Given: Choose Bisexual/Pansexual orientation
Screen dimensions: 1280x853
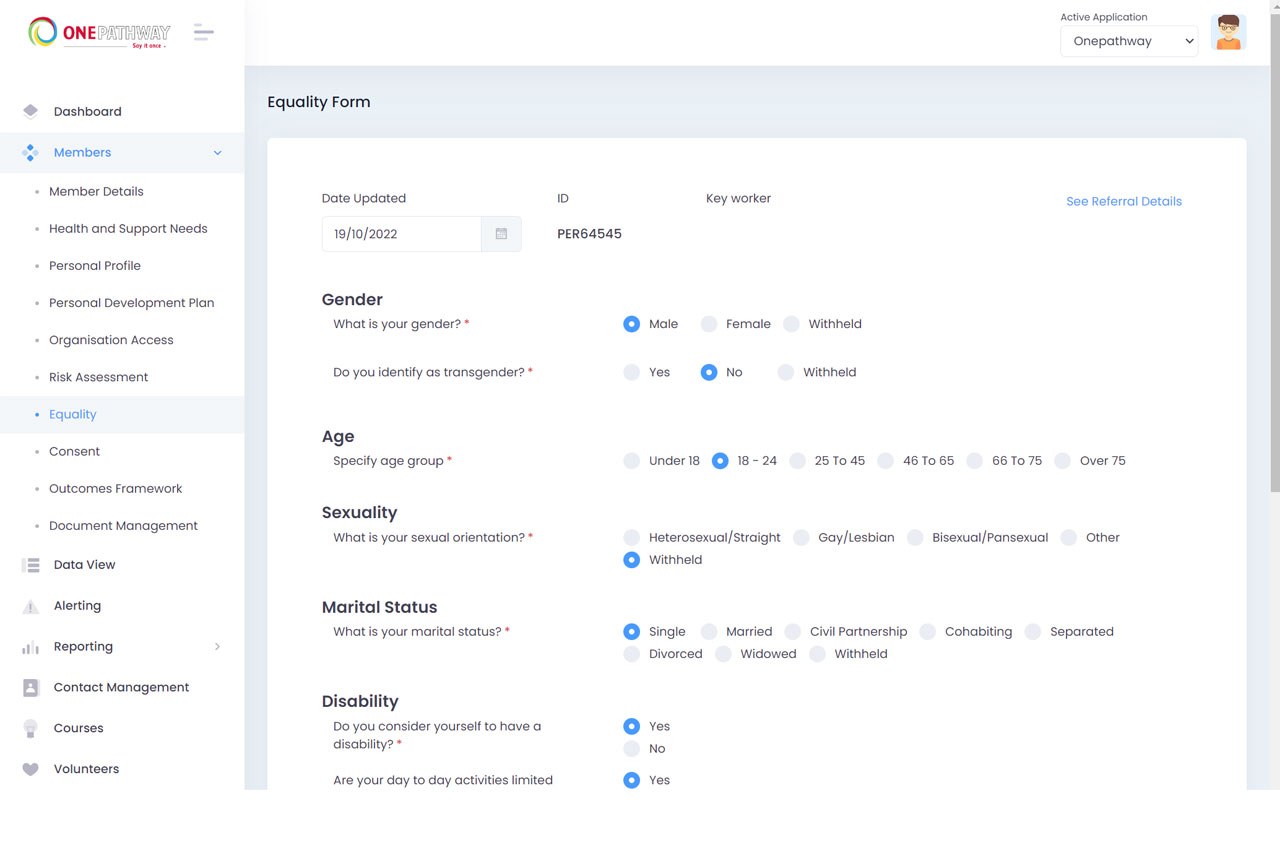Looking at the screenshot, I should (915, 538).
